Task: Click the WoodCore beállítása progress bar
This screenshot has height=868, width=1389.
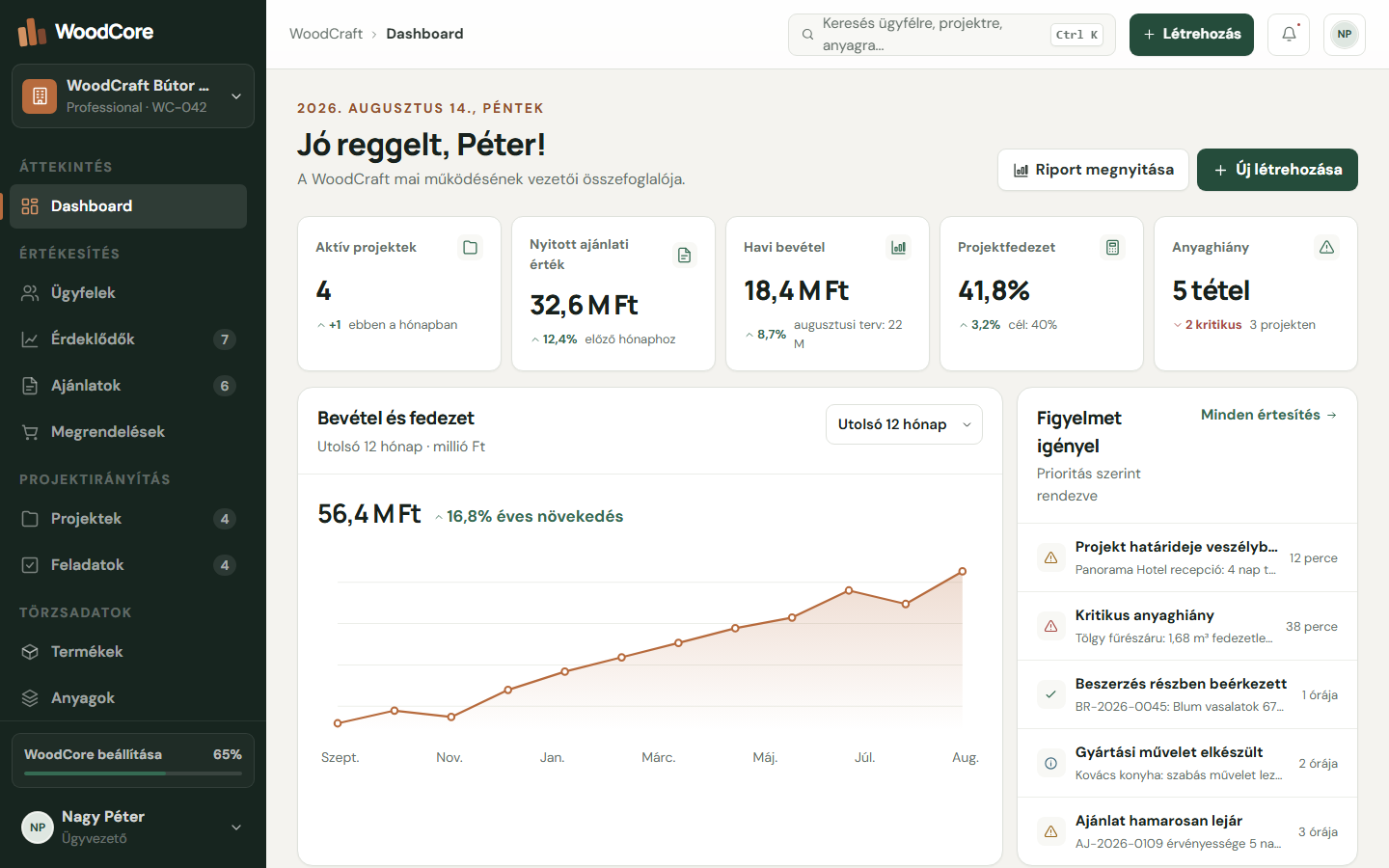Action: pos(133,773)
